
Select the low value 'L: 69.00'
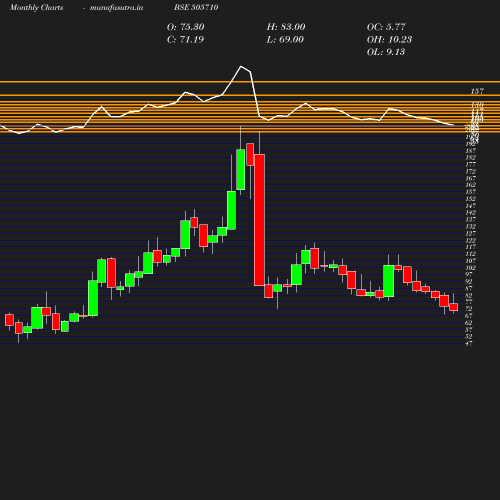pyautogui.click(x=285, y=39)
